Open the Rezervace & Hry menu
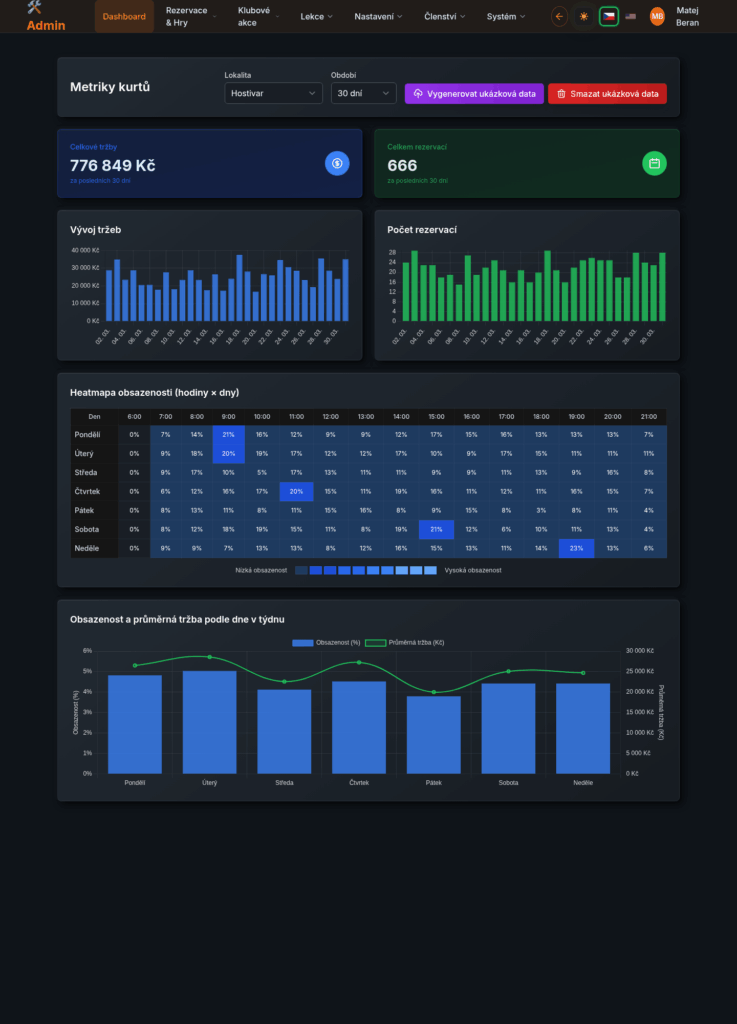This screenshot has height=1024, width=737. click(x=191, y=16)
